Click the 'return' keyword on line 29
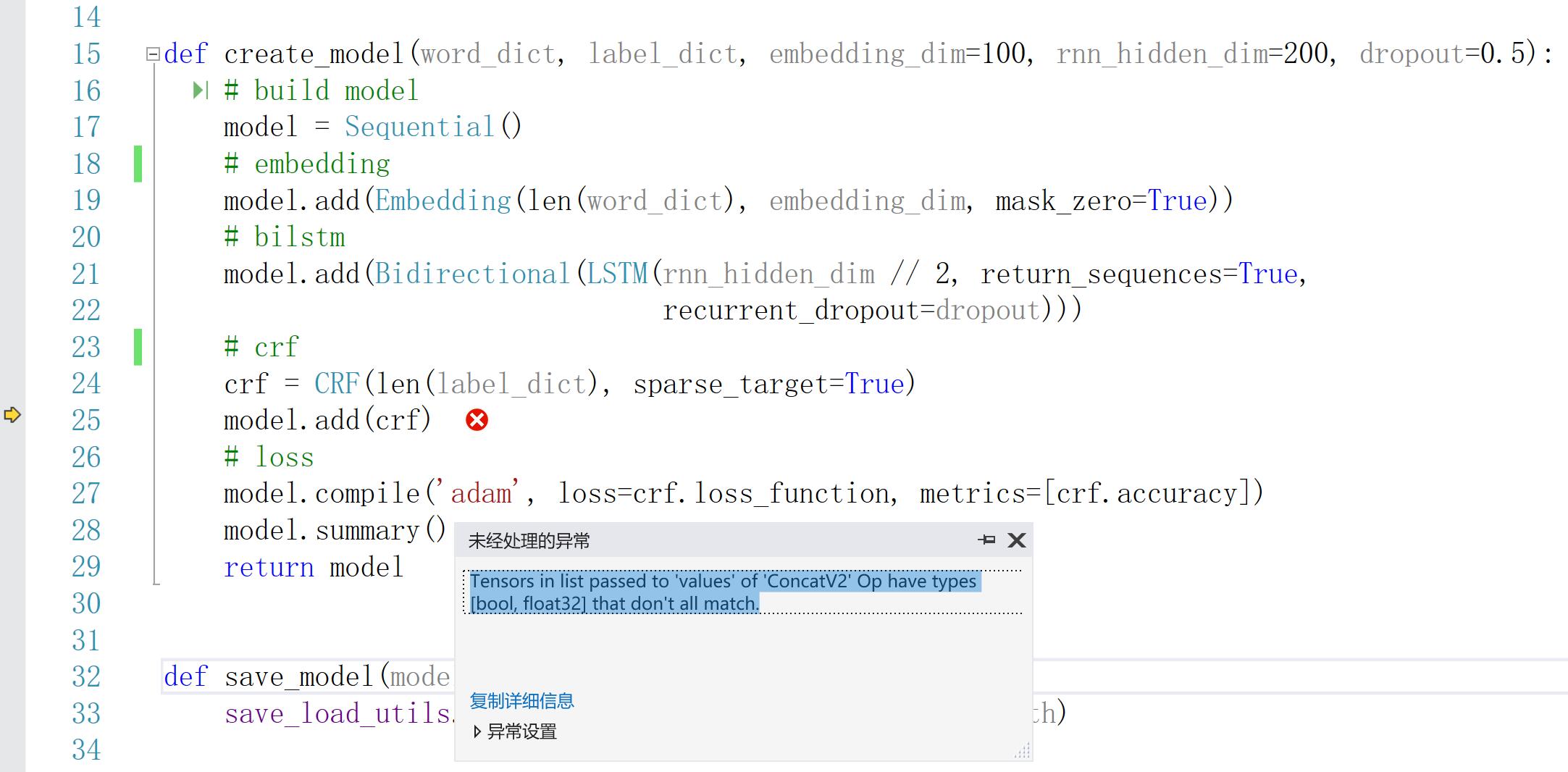Screen dimensions: 1568x772 pyautogui.click(x=269, y=568)
